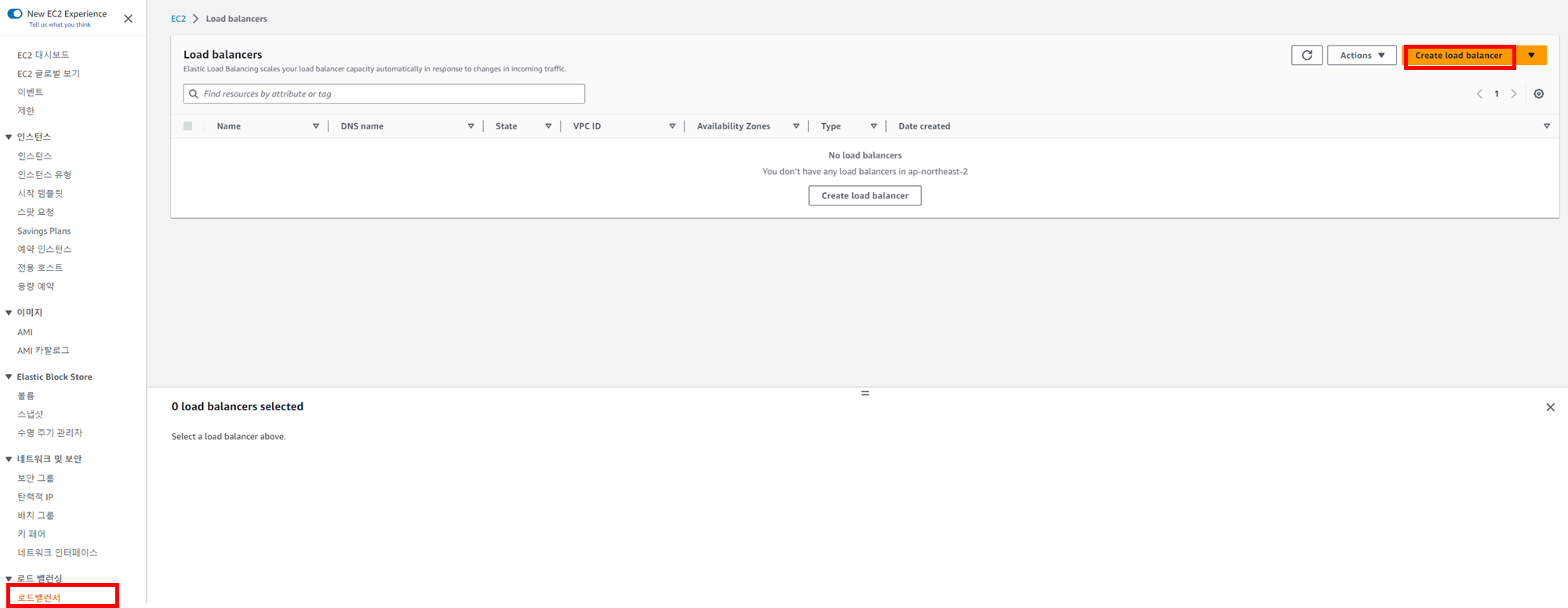The width and height of the screenshot is (1568, 608).
Task: Sort by VPC ID column arrow
Action: click(x=672, y=126)
